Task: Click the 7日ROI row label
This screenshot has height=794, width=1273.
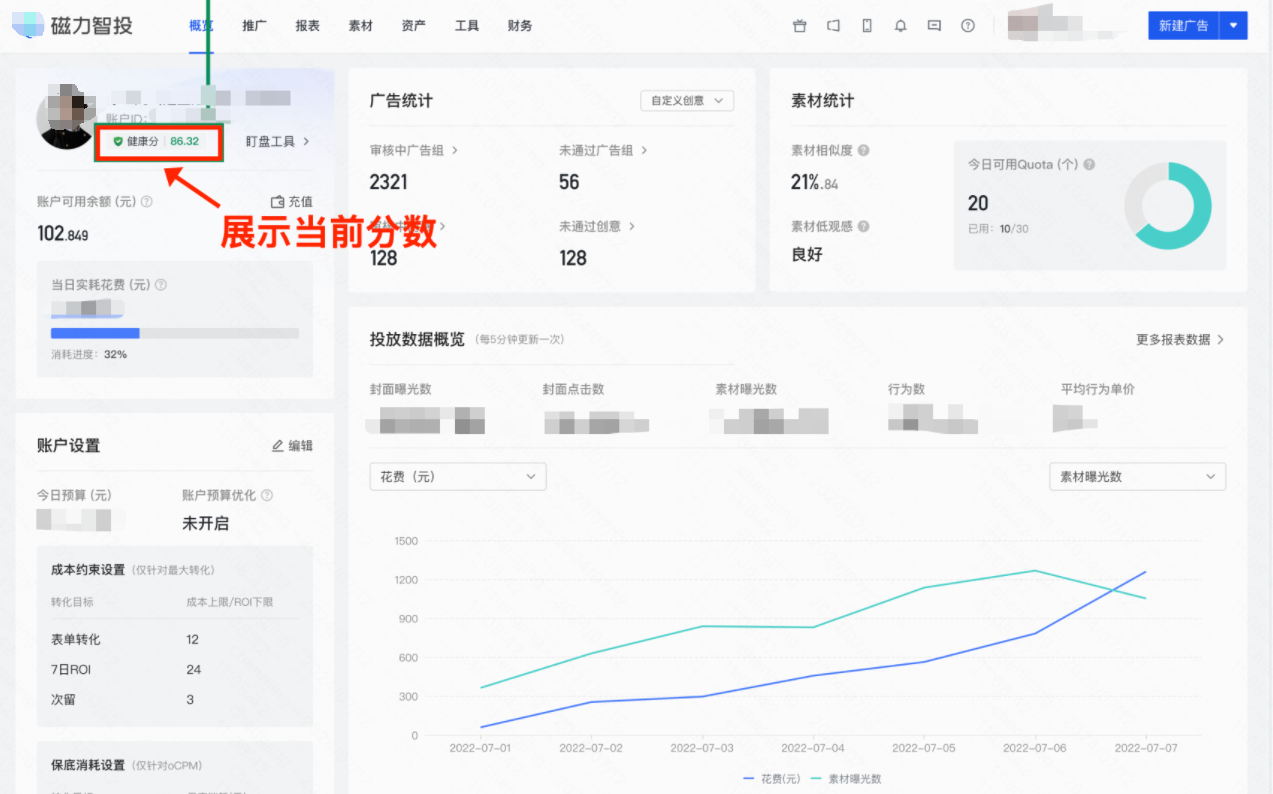Action: (x=70, y=669)
